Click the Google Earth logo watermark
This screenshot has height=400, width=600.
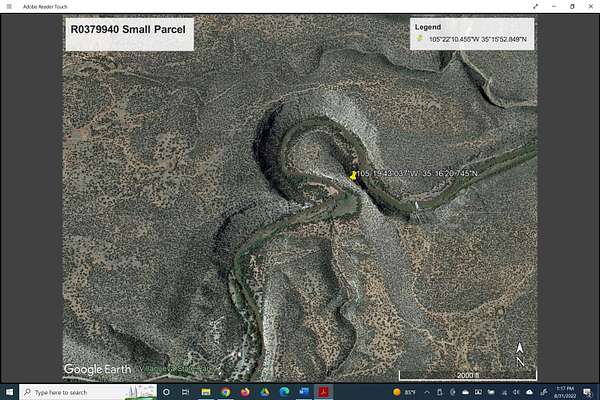[97, 369]
